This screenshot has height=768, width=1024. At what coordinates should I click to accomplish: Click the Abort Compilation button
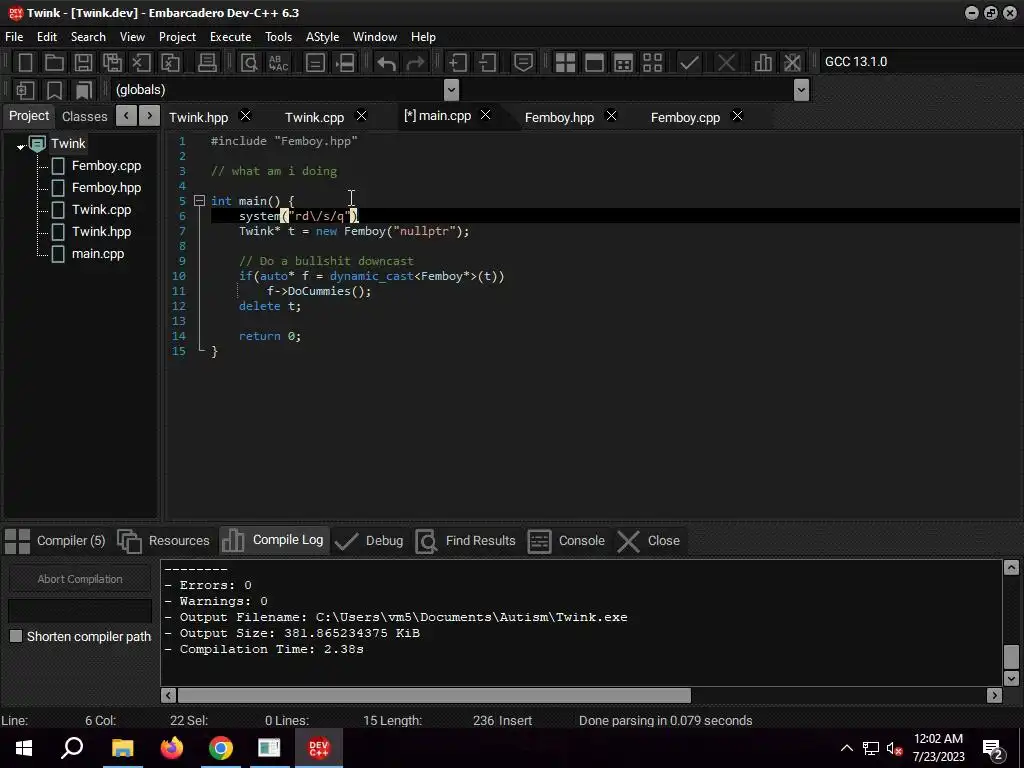click(x=80, y=579)
